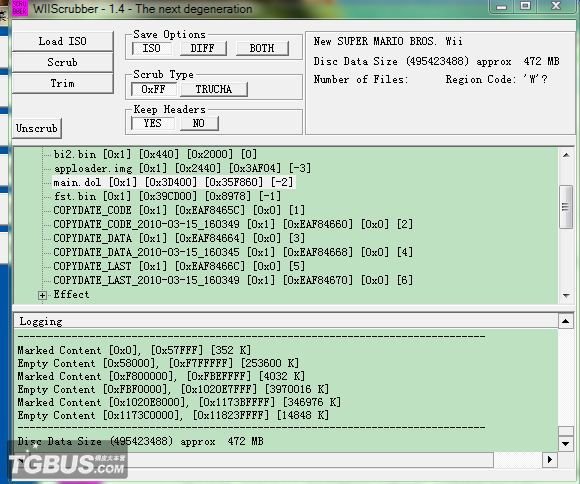This screenshot has height=484, width=580.
Task: Click 'Empty Content [0x58000]' log line
Action: tap(158, 363)
